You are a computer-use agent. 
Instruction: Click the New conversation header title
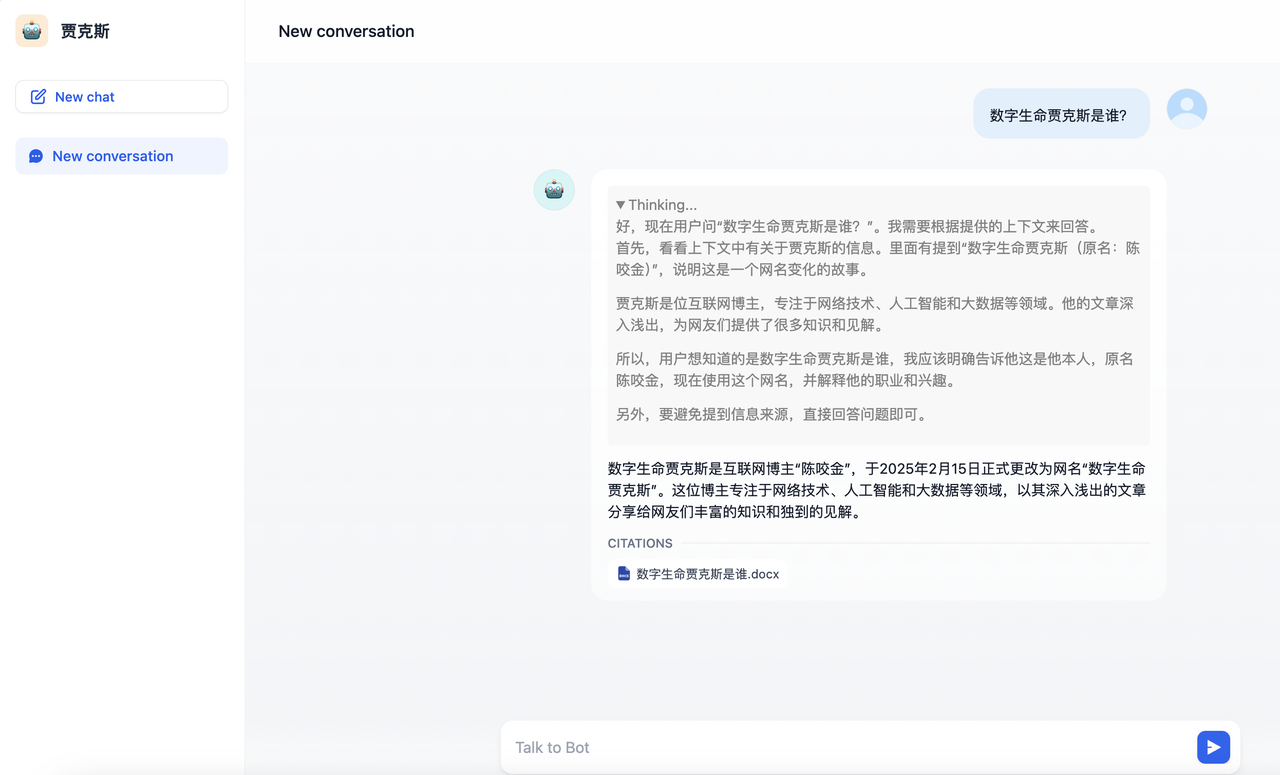click(x=346, y=31)
